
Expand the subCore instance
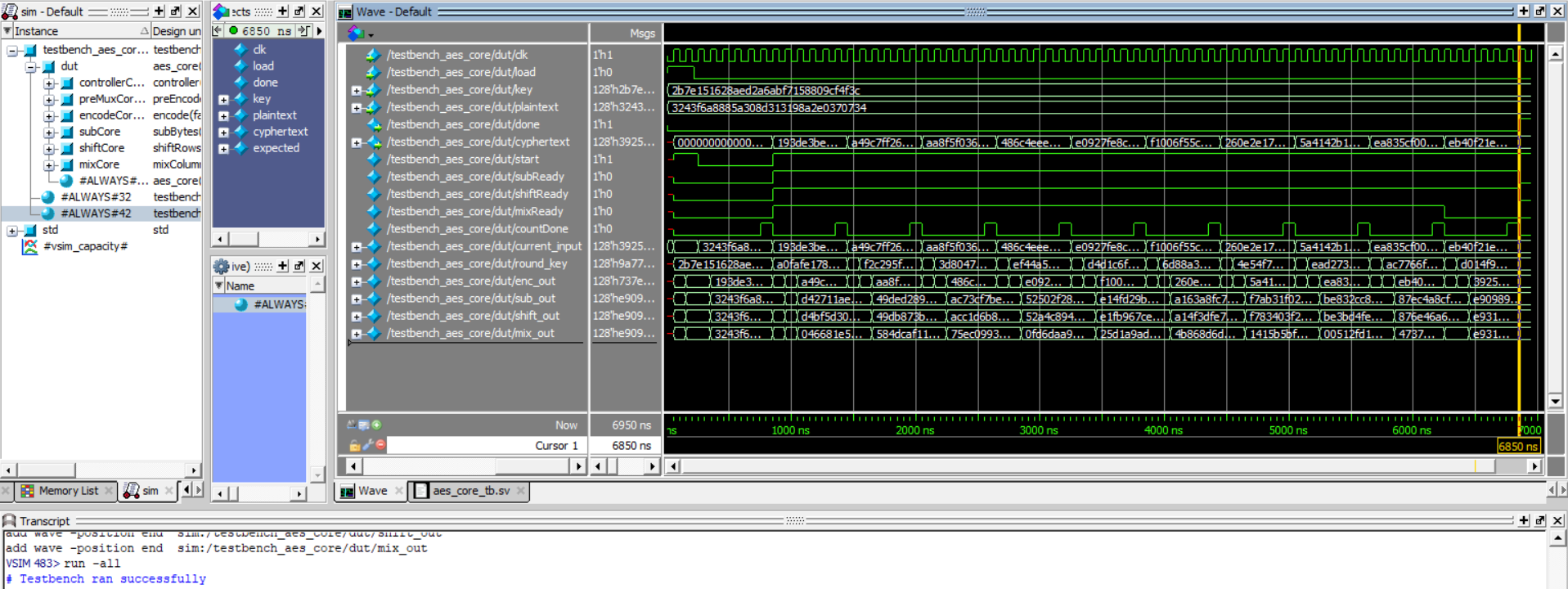click(49, 132)
